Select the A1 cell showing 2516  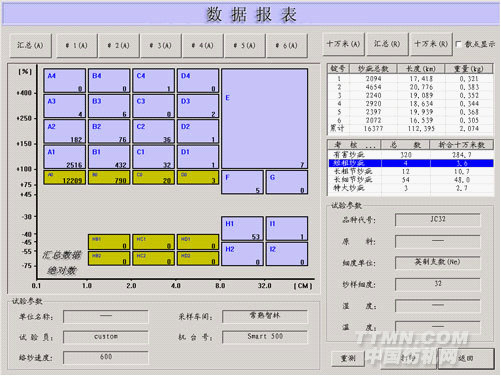pyautogui.click(x=64, y=157)
